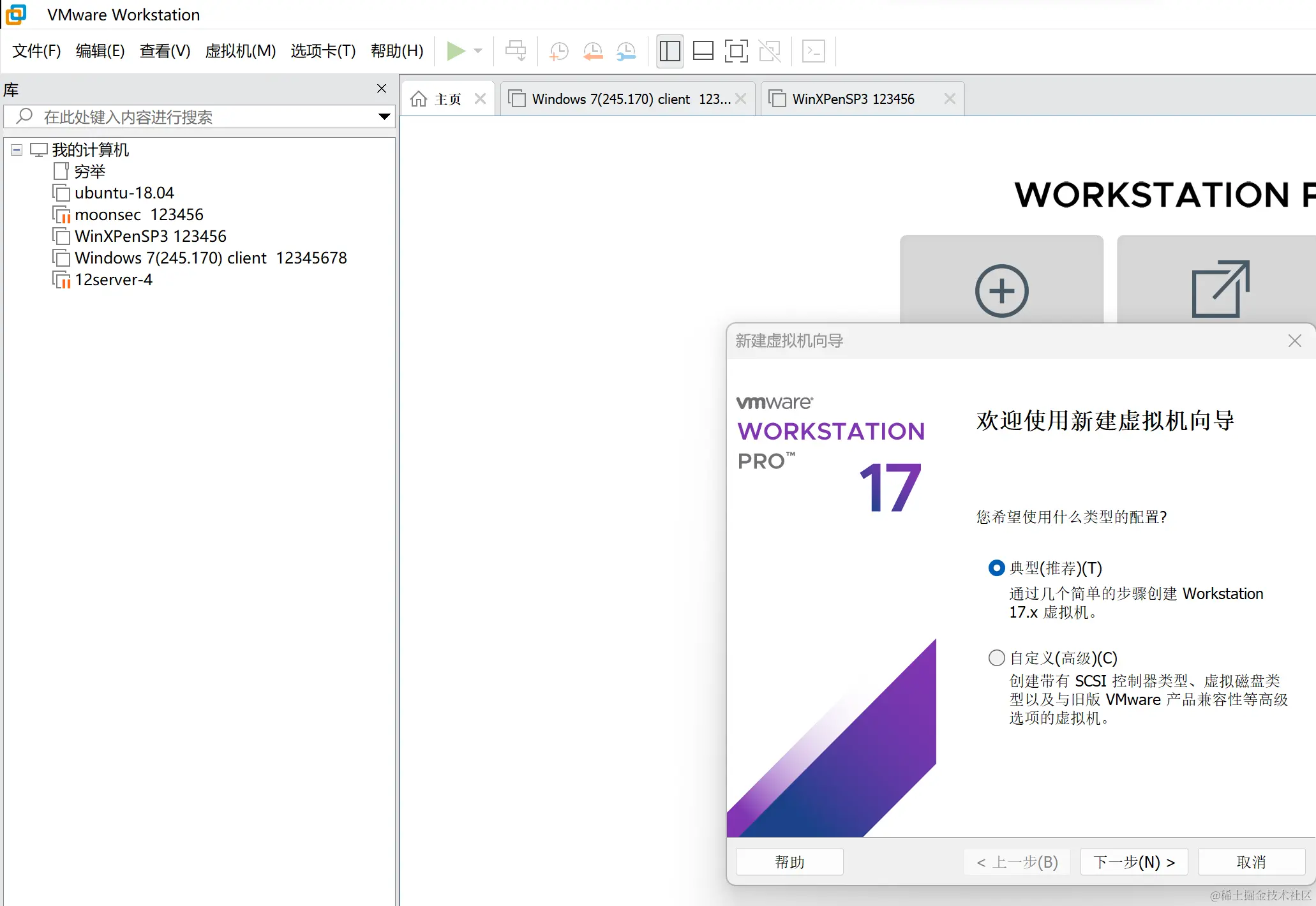Click the 下一步(N) button

1133,862
